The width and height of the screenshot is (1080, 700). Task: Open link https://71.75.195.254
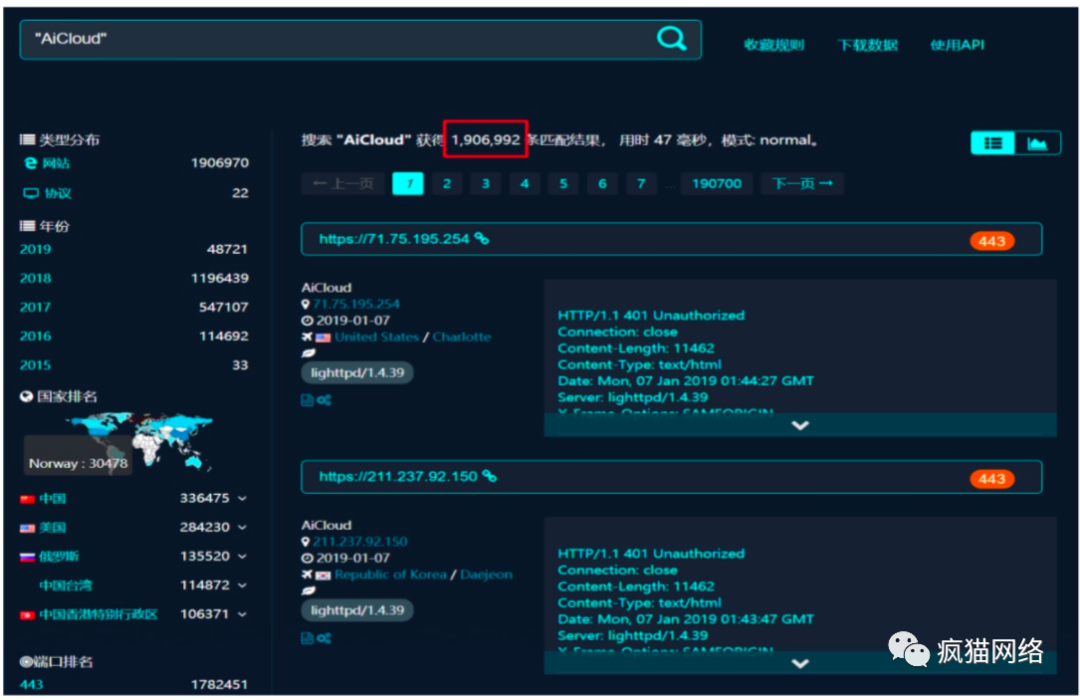[393, 239]
